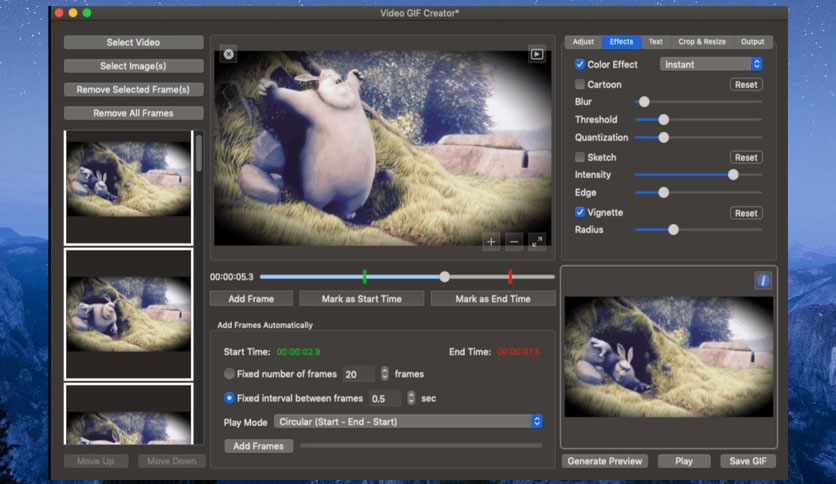Select Fixed number of frames radio
The height and width of the screenshot is (484, 836).
coord(229,374)
